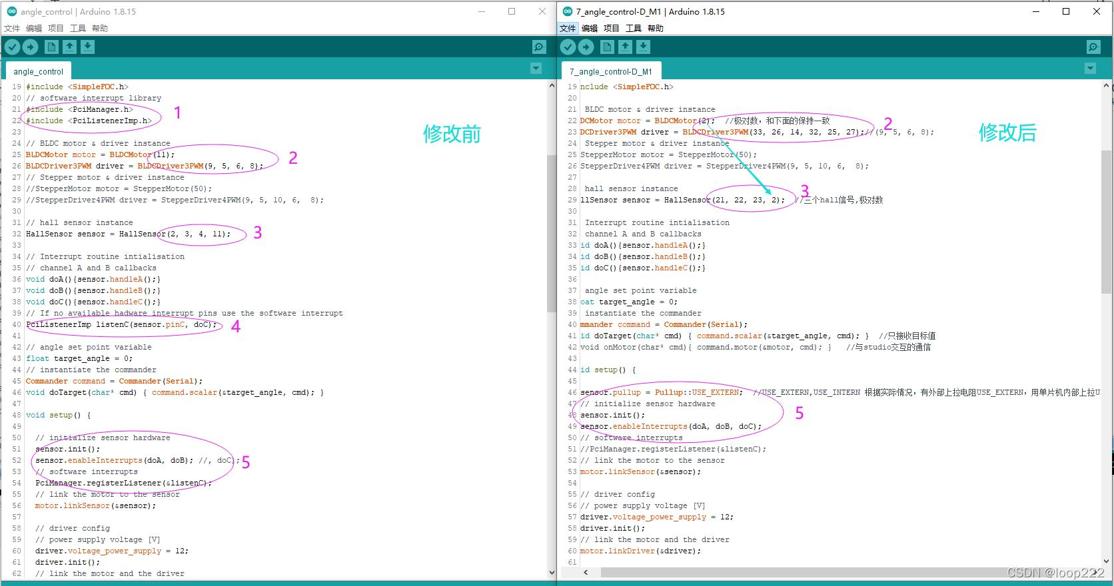Click Verify button in 7_angle_control-D_M1 window
1114x586 pixels.
point(568,47)
